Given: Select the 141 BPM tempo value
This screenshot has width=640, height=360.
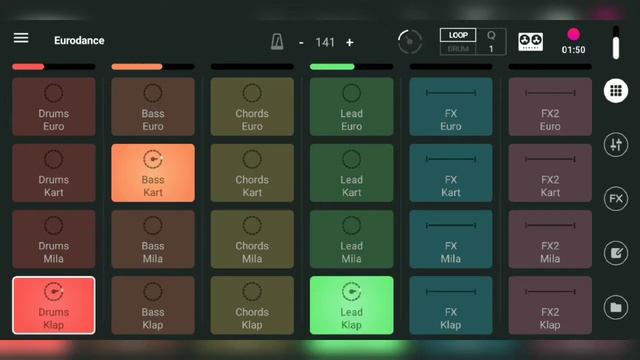Looking at the screenshot, I should pyautogui.click(x=325, y=42).
